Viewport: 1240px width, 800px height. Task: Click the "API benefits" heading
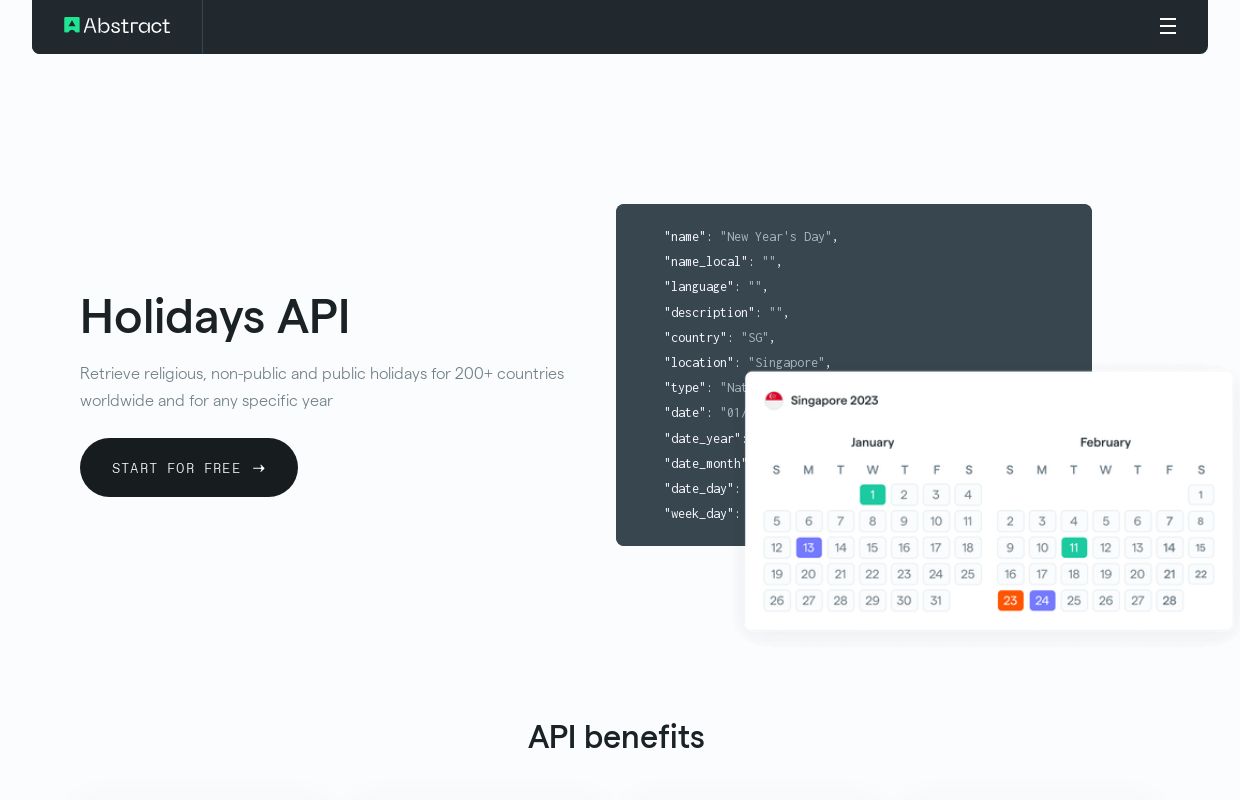click(x=616, y=737)
